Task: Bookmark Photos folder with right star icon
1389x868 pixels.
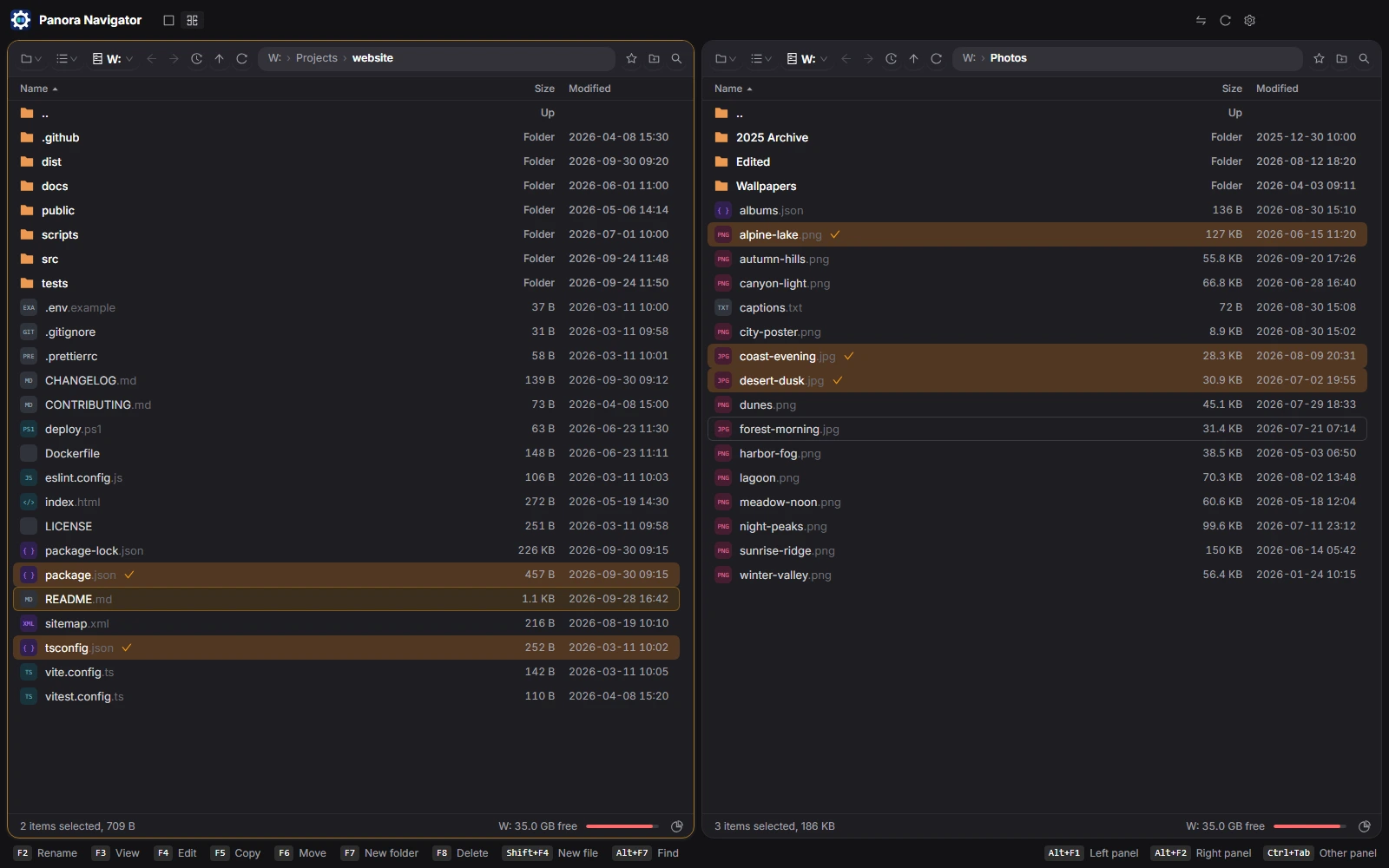Action: pyautogui.click(x=1319, y=58)
